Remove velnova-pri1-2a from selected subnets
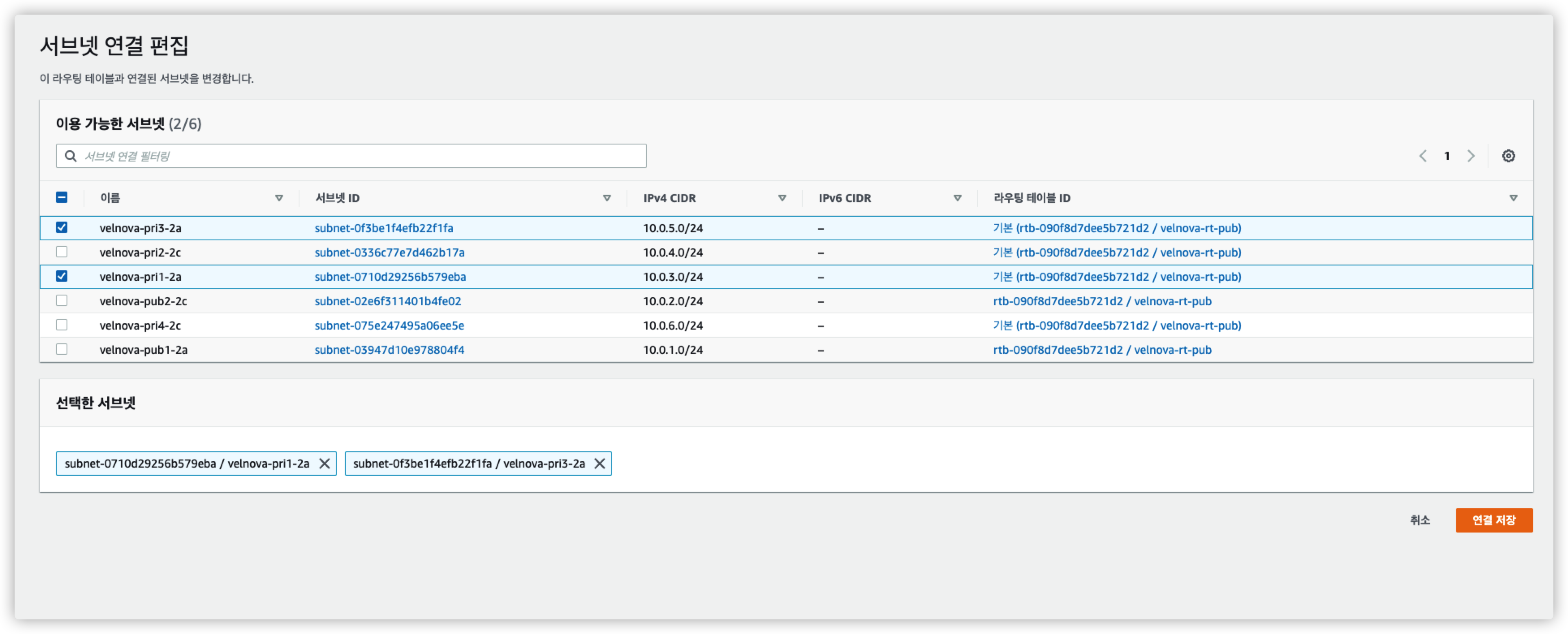Screen dimensions: 1568x634 pyautogui.click(x=325, y=464)
